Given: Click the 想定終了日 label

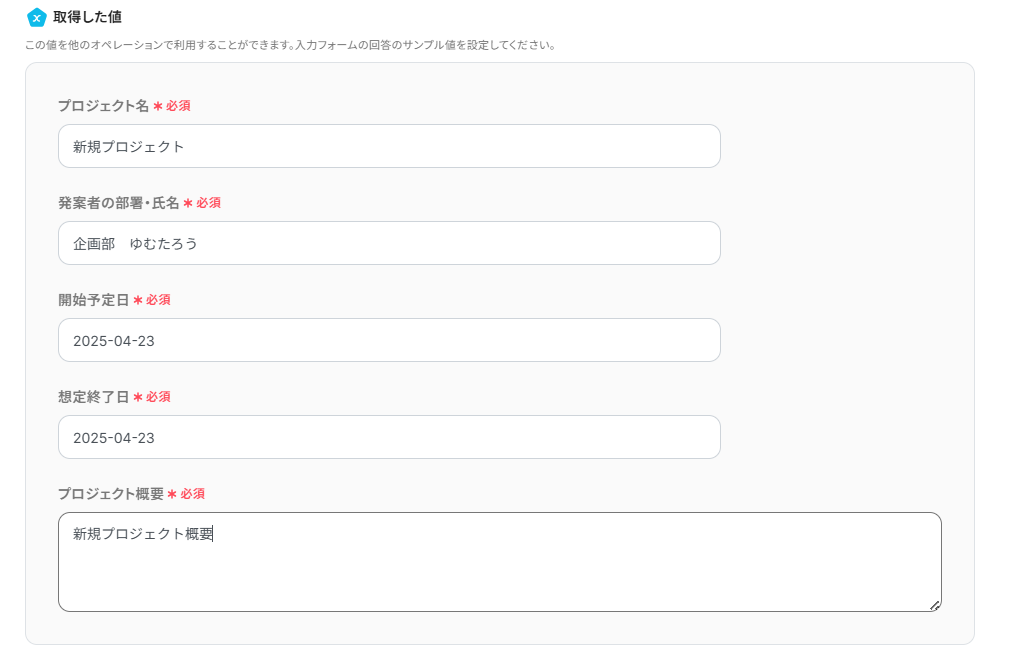Looking at the screenshot, I should [94, 397].
